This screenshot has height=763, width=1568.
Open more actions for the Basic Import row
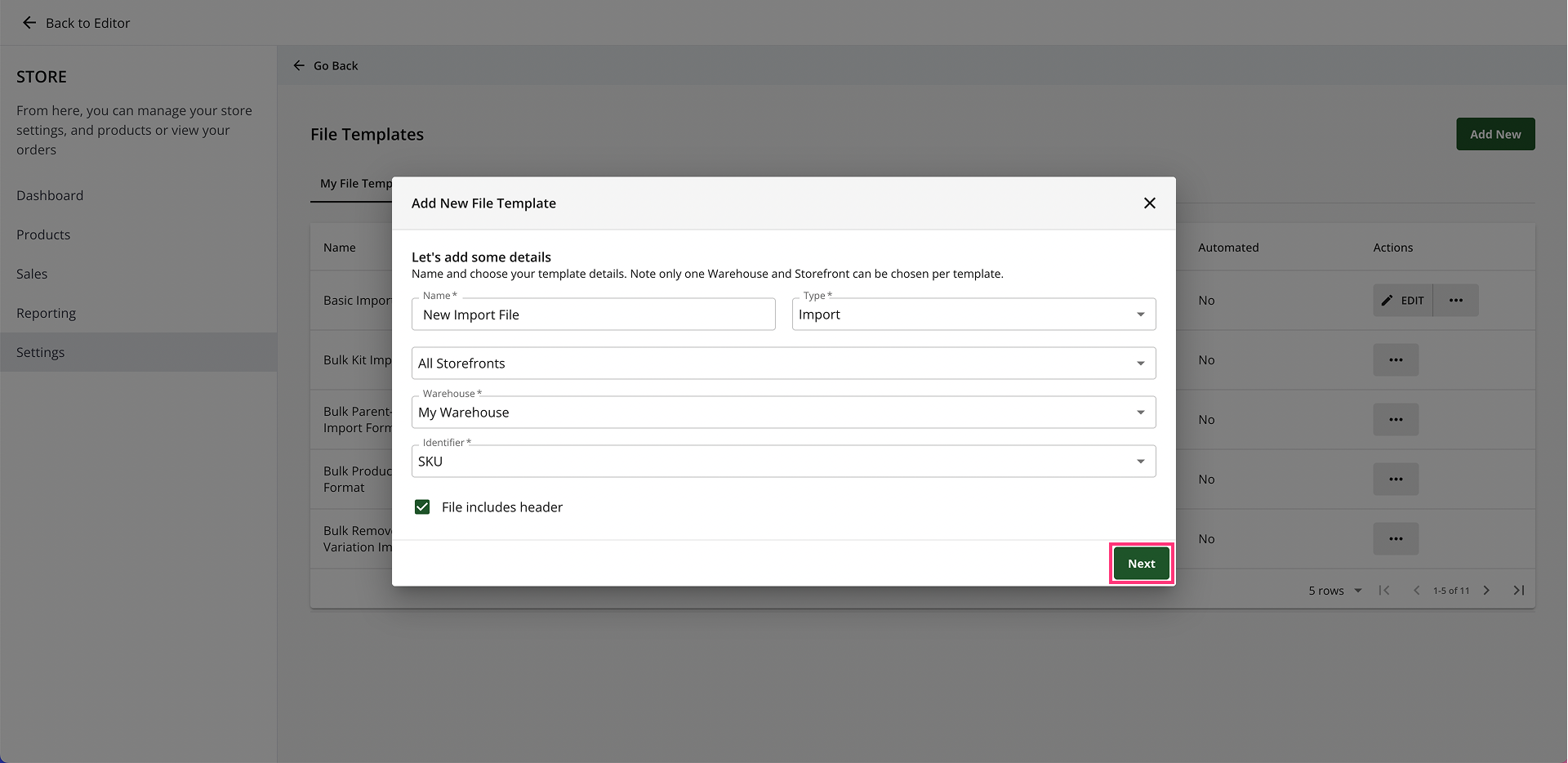pos(1455,301)
